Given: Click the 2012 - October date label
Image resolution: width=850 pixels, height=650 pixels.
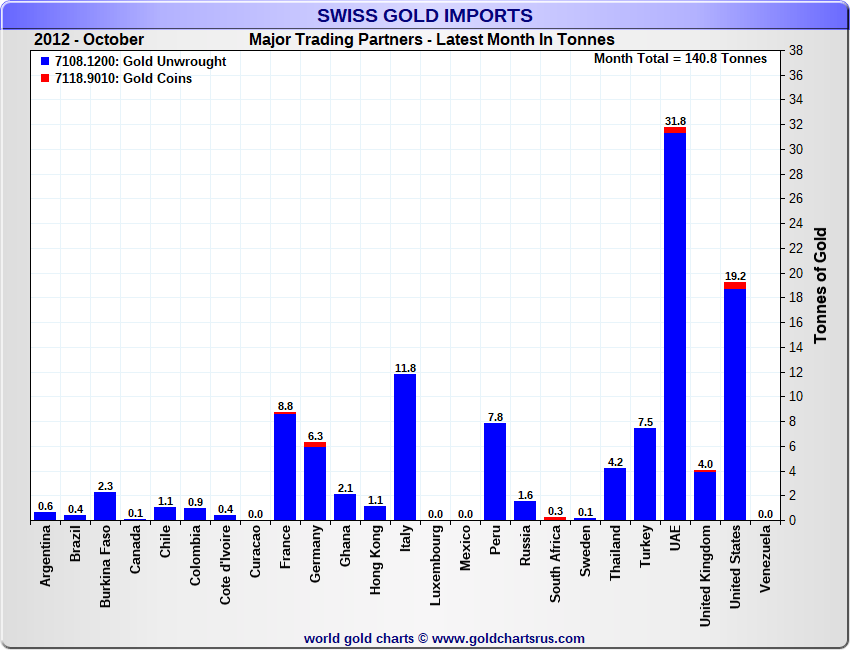Looking at the screenshot, I should (89, 40).
